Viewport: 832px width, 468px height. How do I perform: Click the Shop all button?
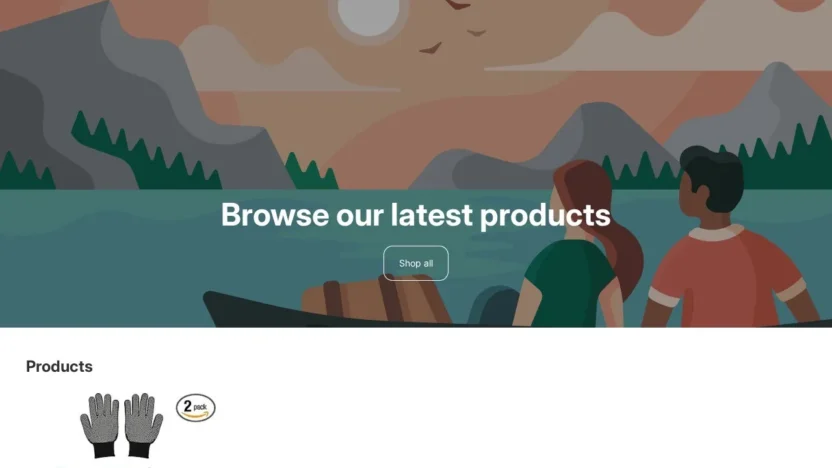pos(415,263)
